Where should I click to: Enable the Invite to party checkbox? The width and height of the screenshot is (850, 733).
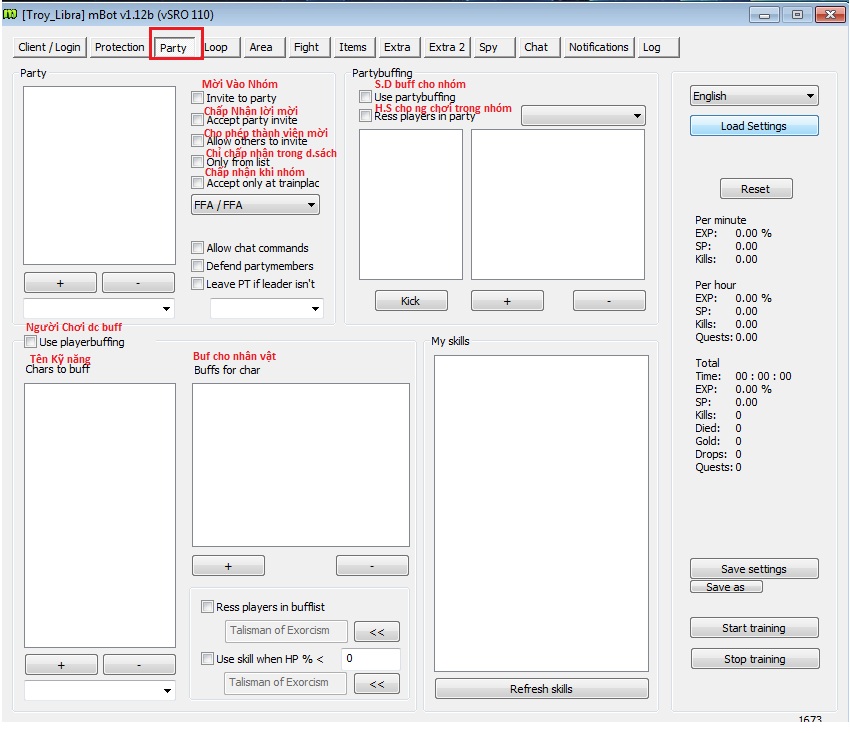[198, 98]
